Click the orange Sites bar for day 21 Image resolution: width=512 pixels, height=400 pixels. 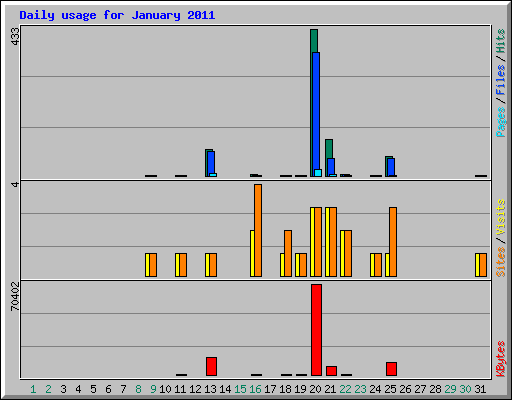coord(333,242)
